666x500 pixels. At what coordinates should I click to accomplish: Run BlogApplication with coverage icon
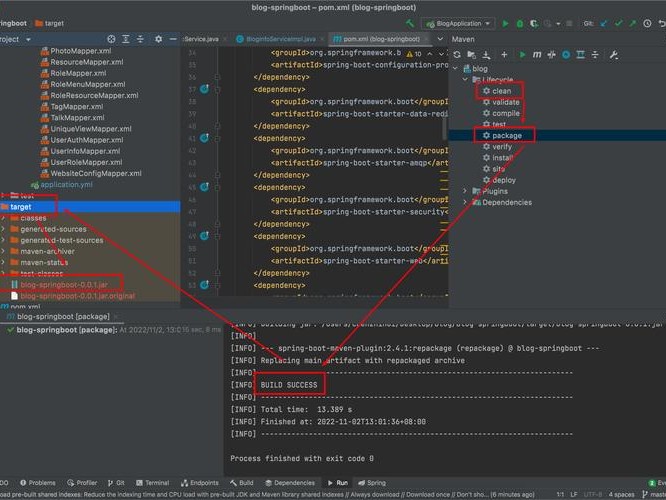click(x=534, y=24)
